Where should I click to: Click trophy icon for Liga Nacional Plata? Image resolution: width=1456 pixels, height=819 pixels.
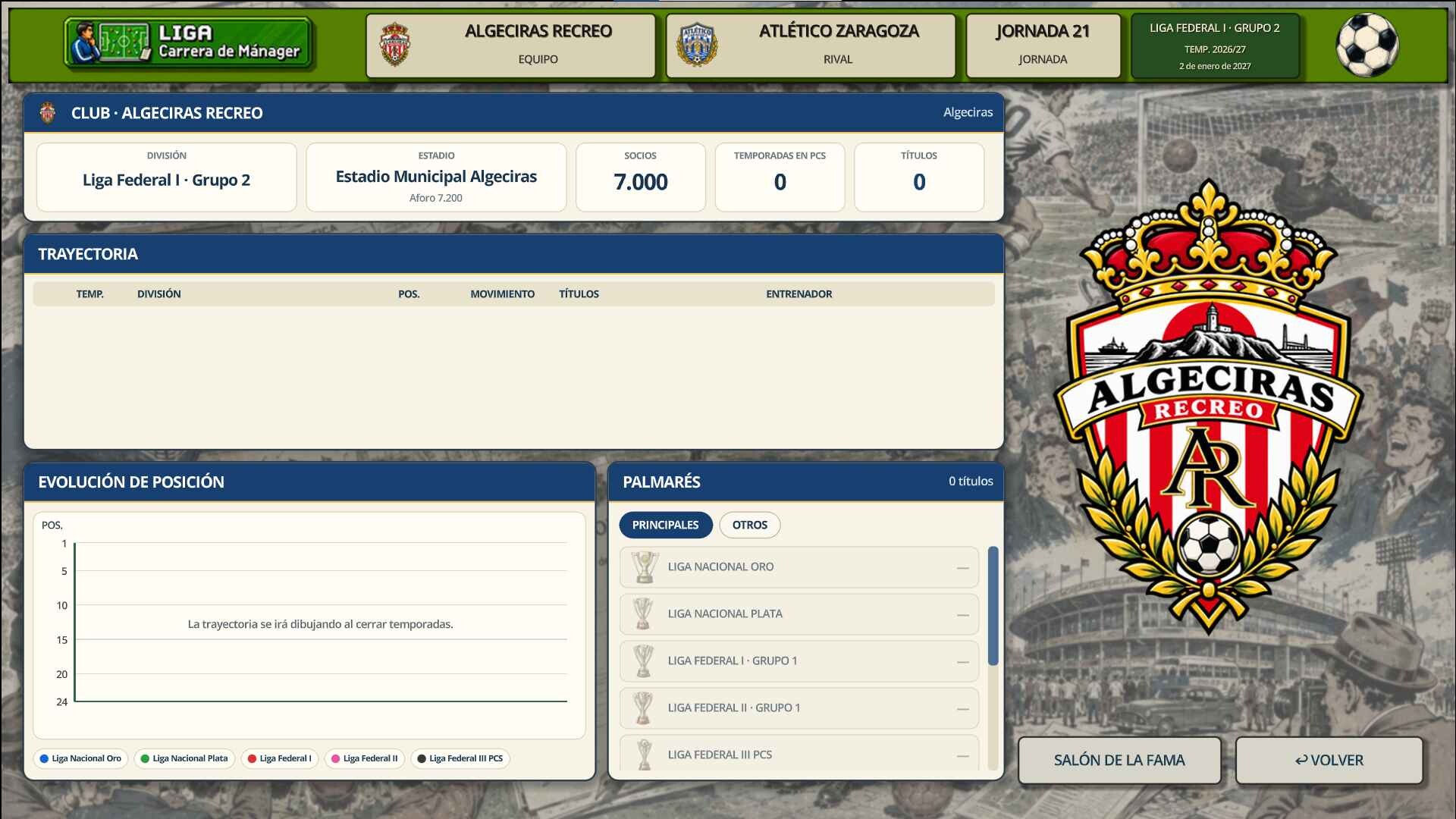[x=644, y=614]
